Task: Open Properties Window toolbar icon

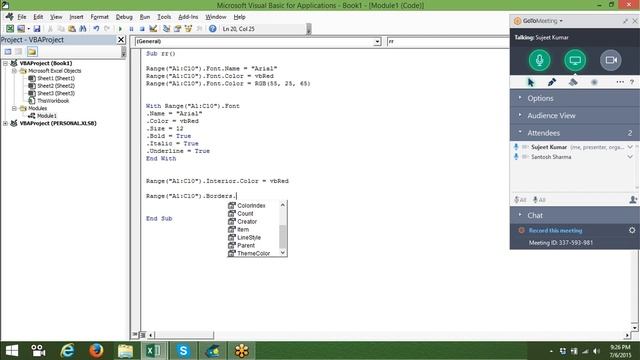Action: [x=177, y=29]
